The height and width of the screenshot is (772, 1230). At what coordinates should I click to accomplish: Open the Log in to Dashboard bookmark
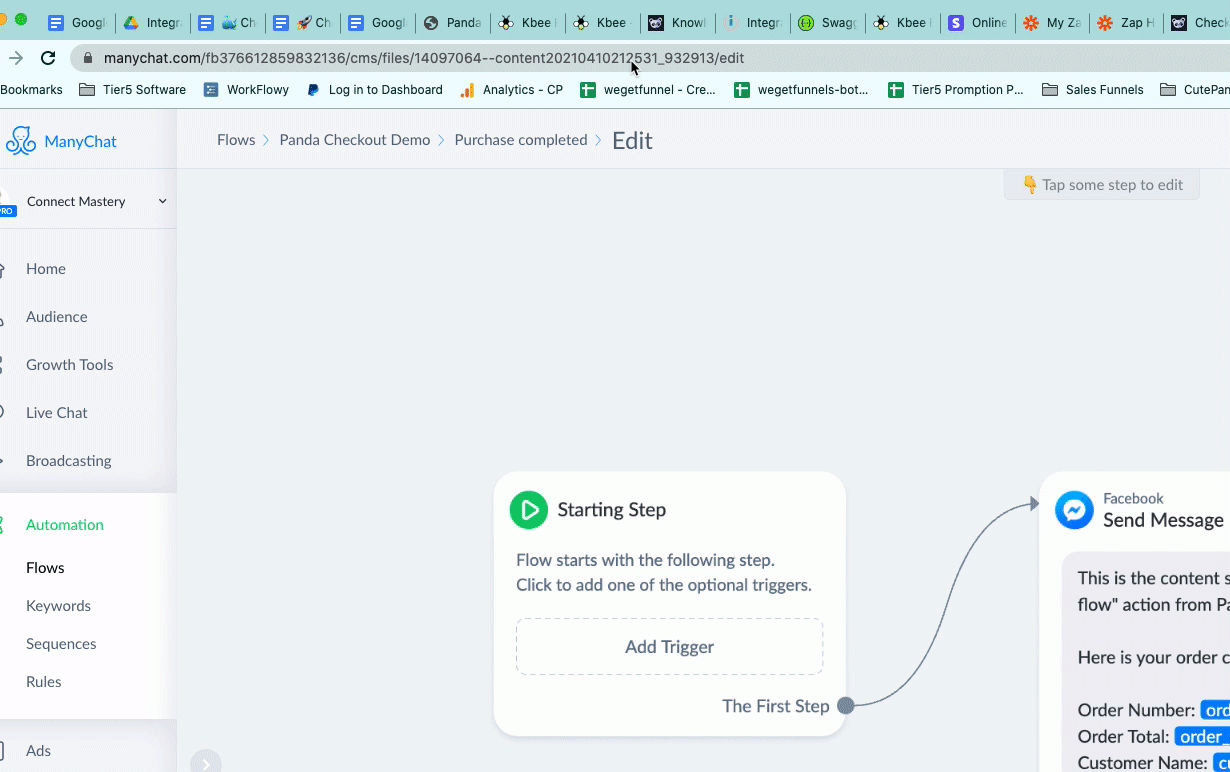click(374, 90)
